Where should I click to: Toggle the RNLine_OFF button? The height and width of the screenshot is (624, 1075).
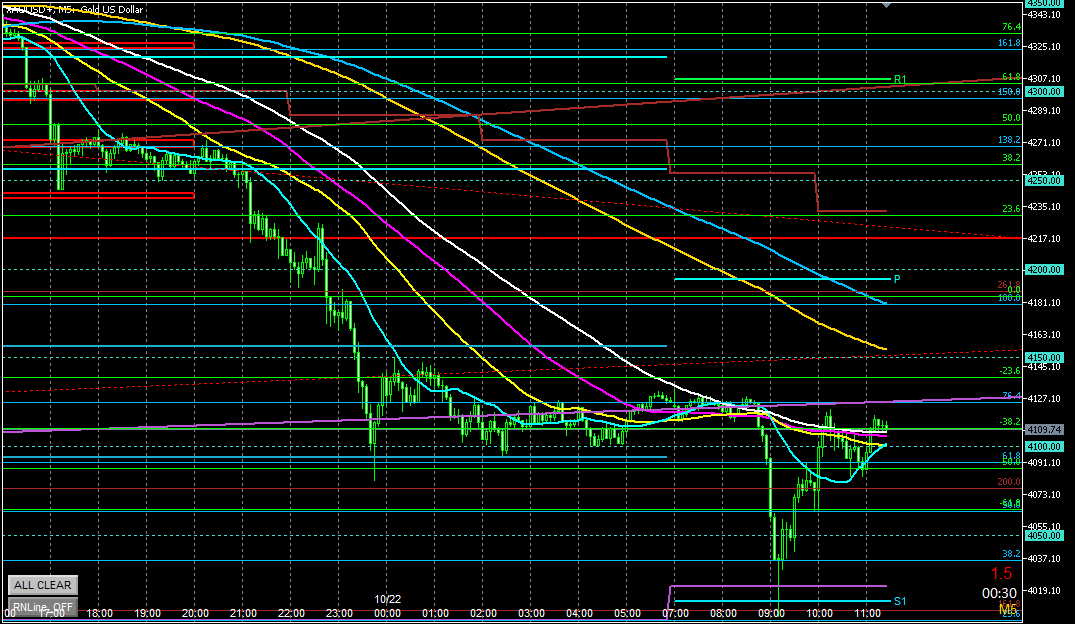pyautogui.click(x=41, y=606)
